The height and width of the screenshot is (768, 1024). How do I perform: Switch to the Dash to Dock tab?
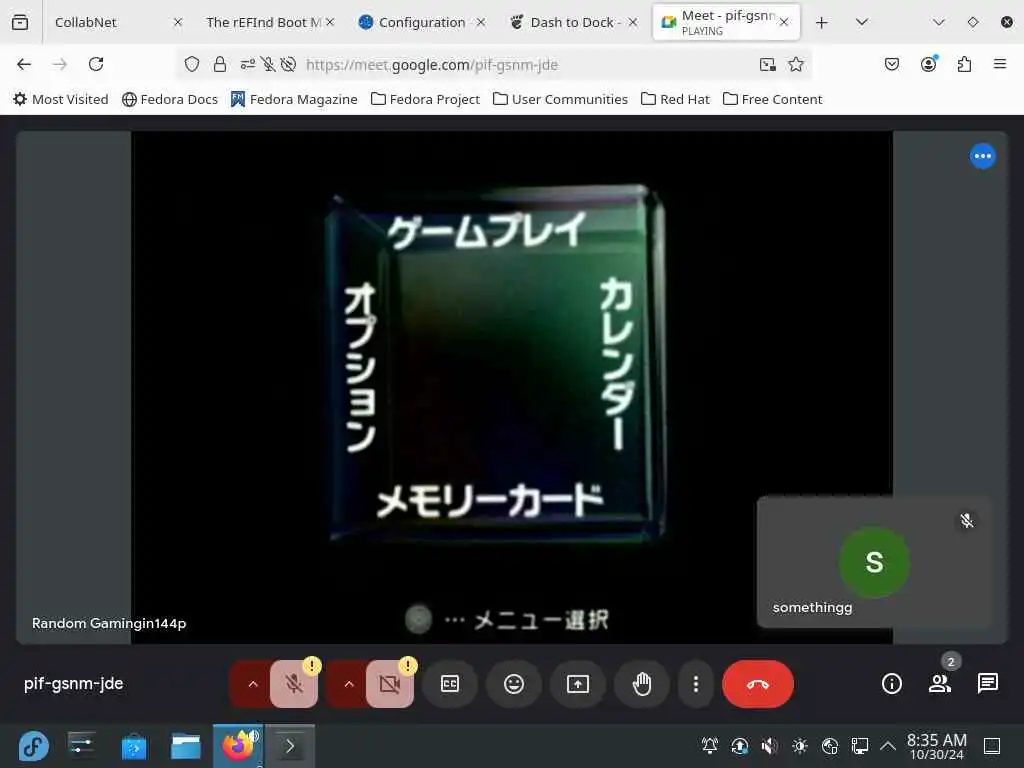pyautogui.click(x=575, y=22)
